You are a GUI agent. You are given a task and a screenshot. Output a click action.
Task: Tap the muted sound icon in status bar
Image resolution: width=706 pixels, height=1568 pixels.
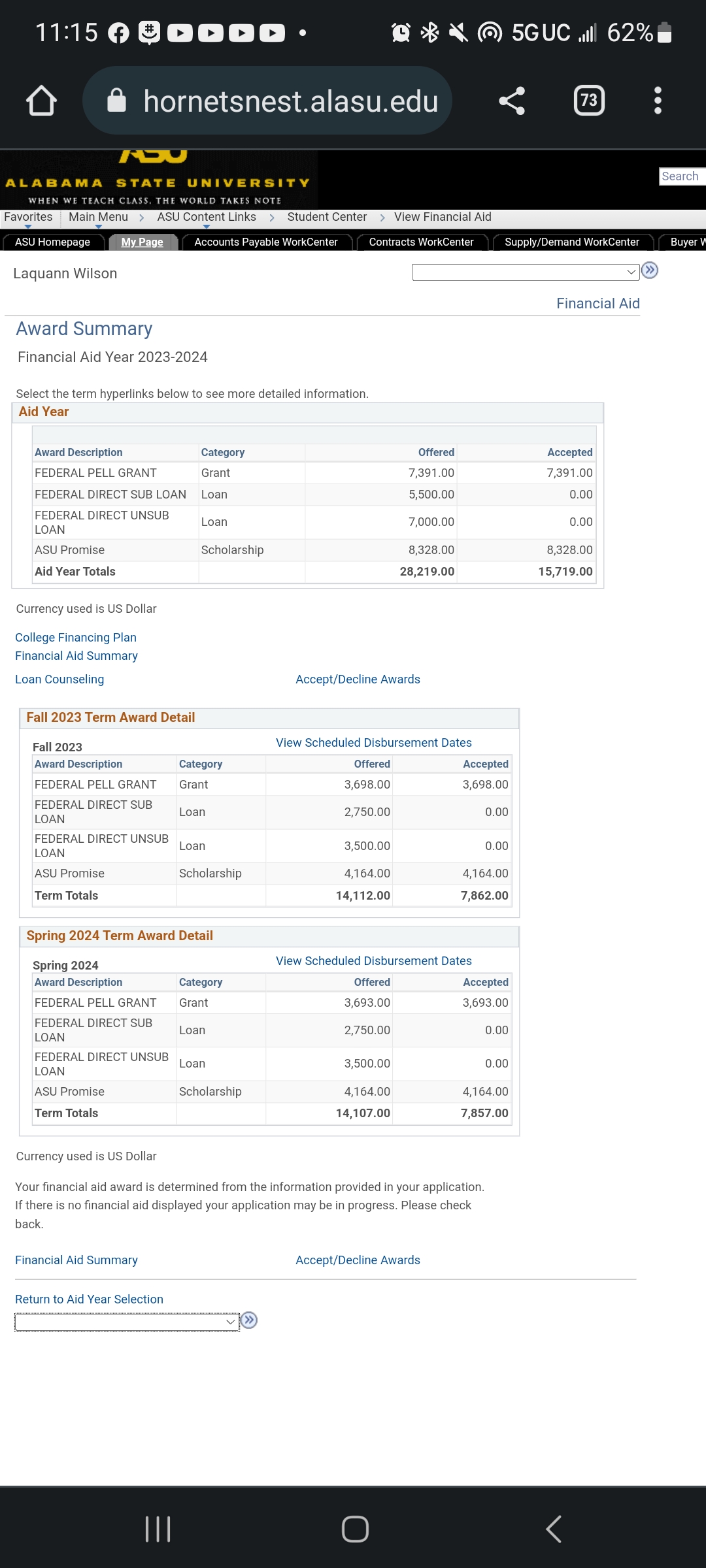coord(458,33)
